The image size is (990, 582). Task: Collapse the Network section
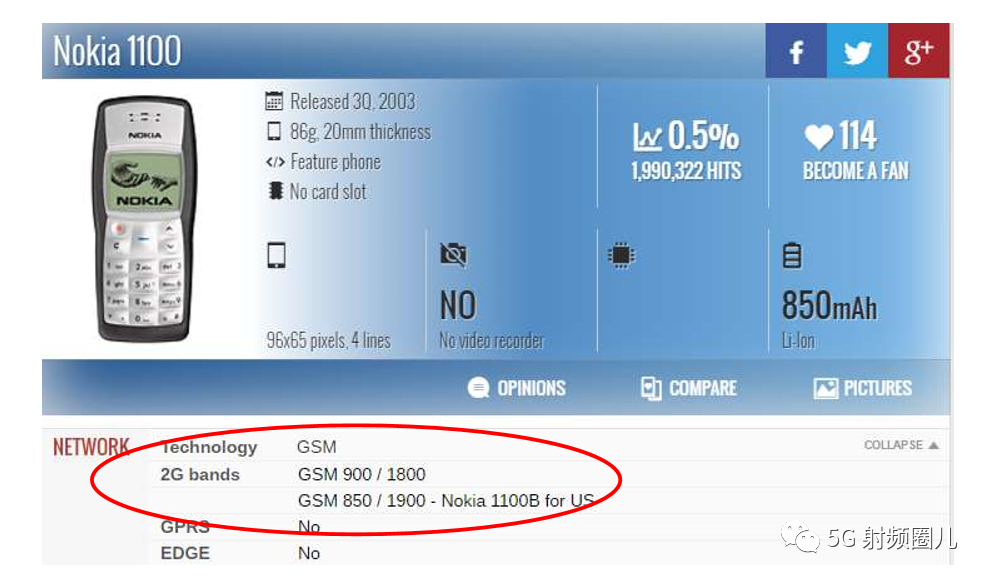[901, 445]
